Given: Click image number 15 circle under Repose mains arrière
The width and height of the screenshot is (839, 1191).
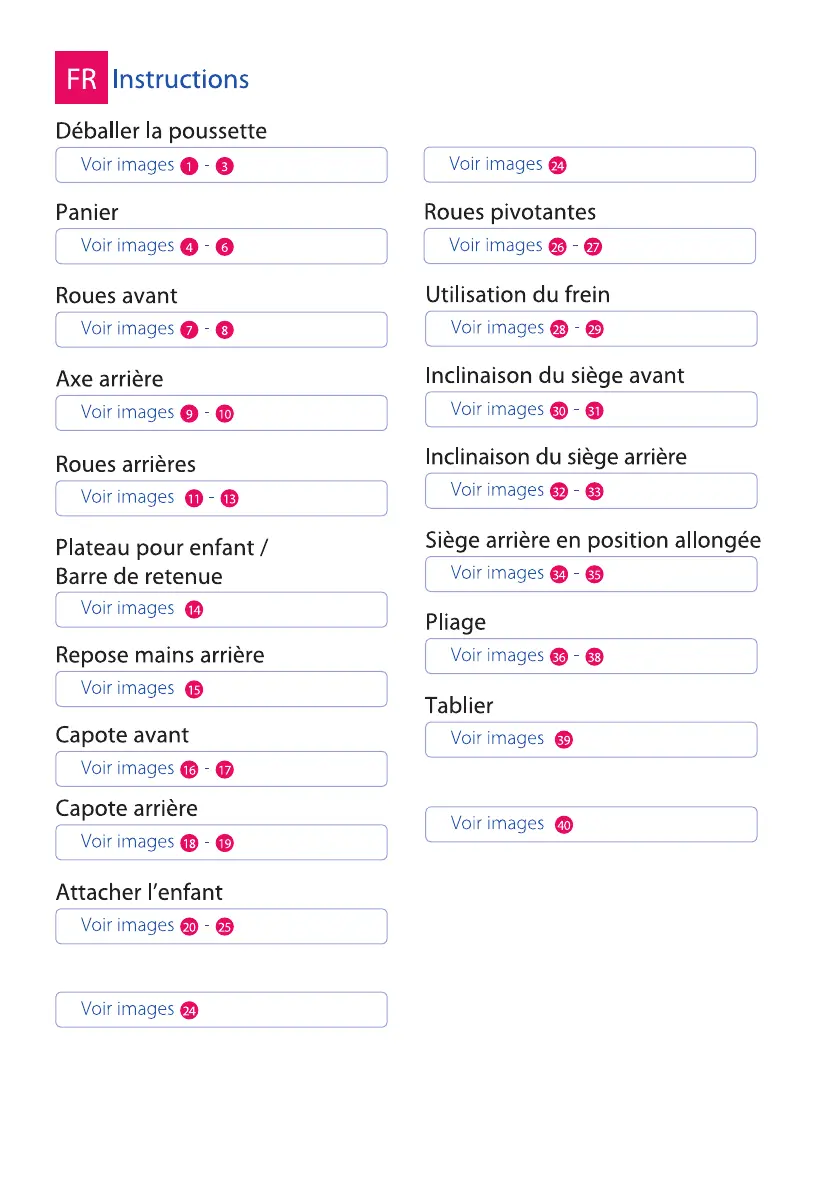Looking at the screenshot, I should [195, 690].
